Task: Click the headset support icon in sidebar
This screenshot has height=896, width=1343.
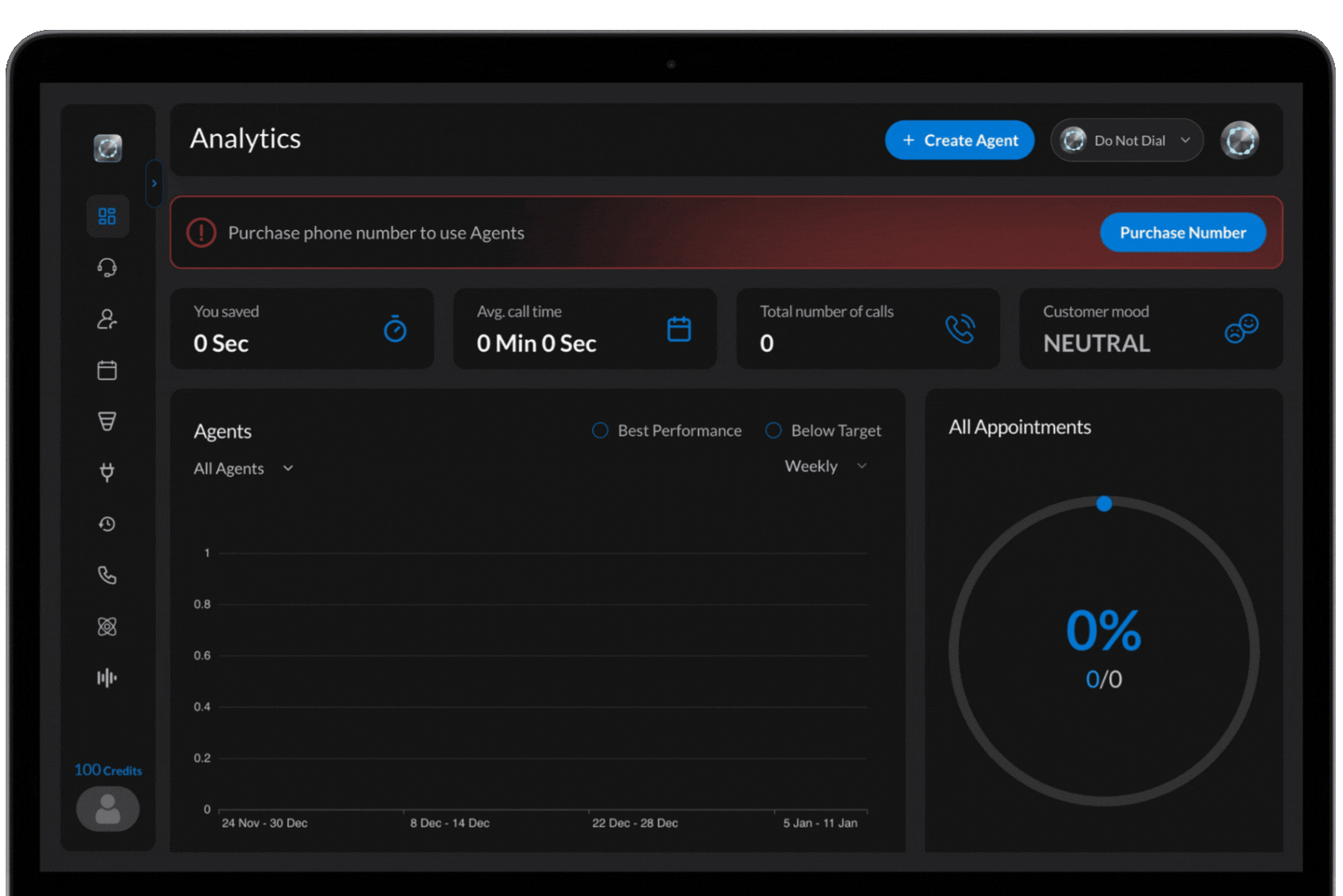Action: [x=107, y=268]
